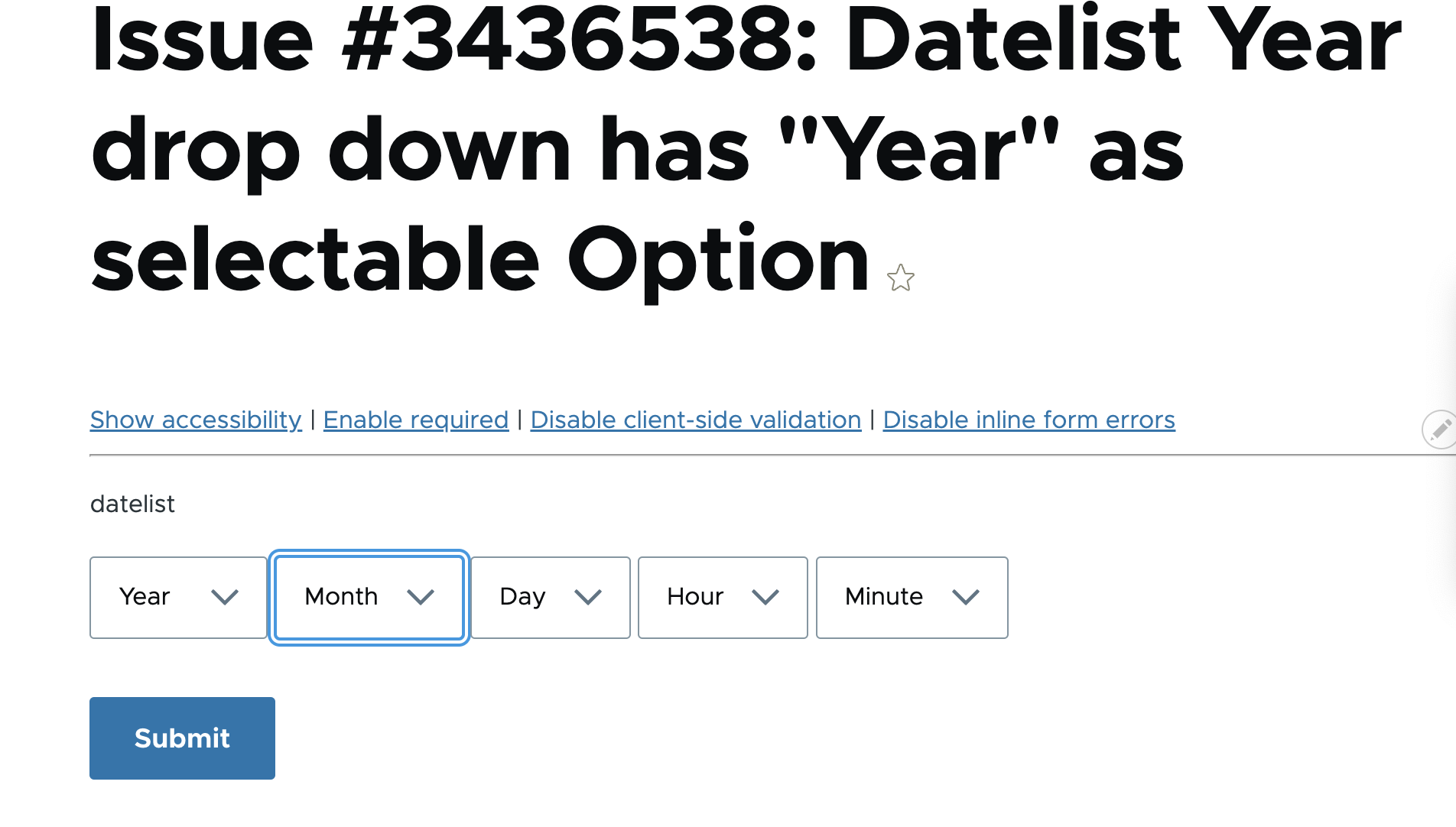Follow the Disable inline form errors link
The image size is (1456, 827).
tap(1029, 420)
